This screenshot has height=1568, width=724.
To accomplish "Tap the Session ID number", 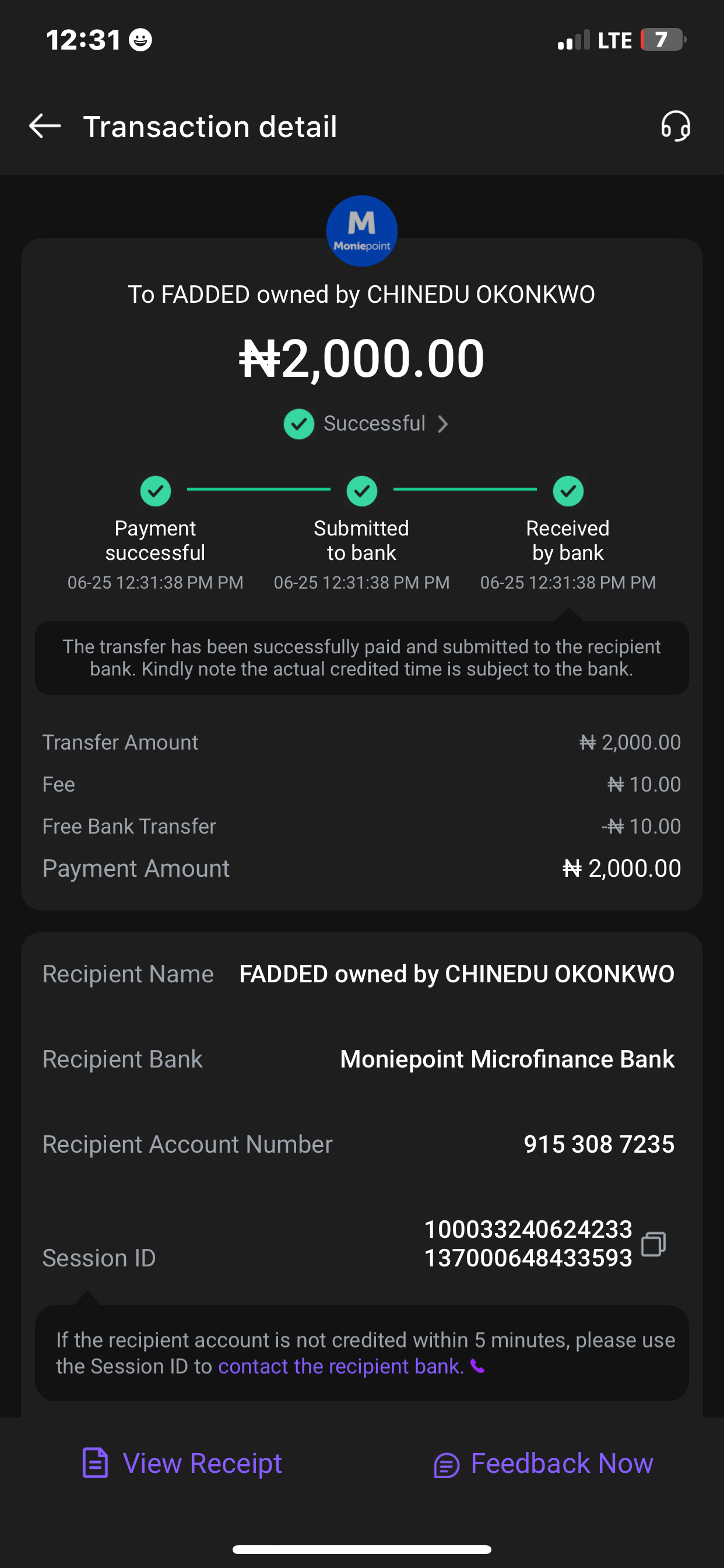I will (x=528, y=1244).
